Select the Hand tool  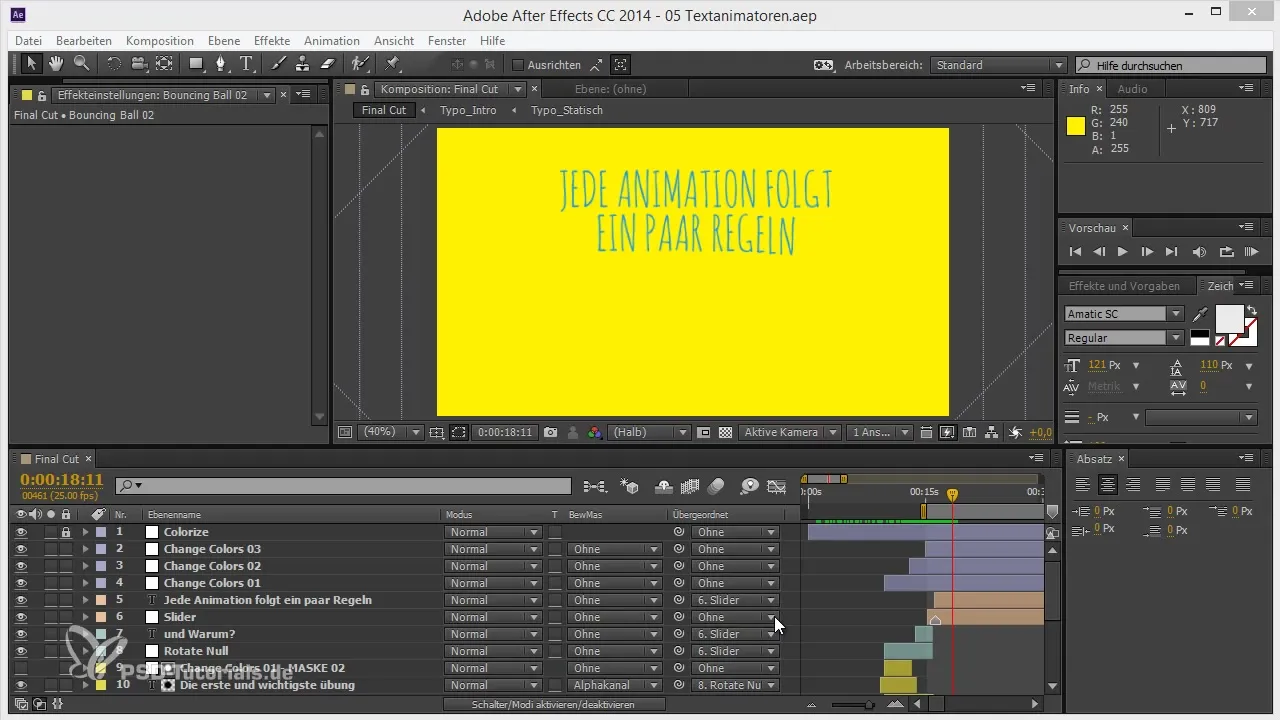coord(57,64)
